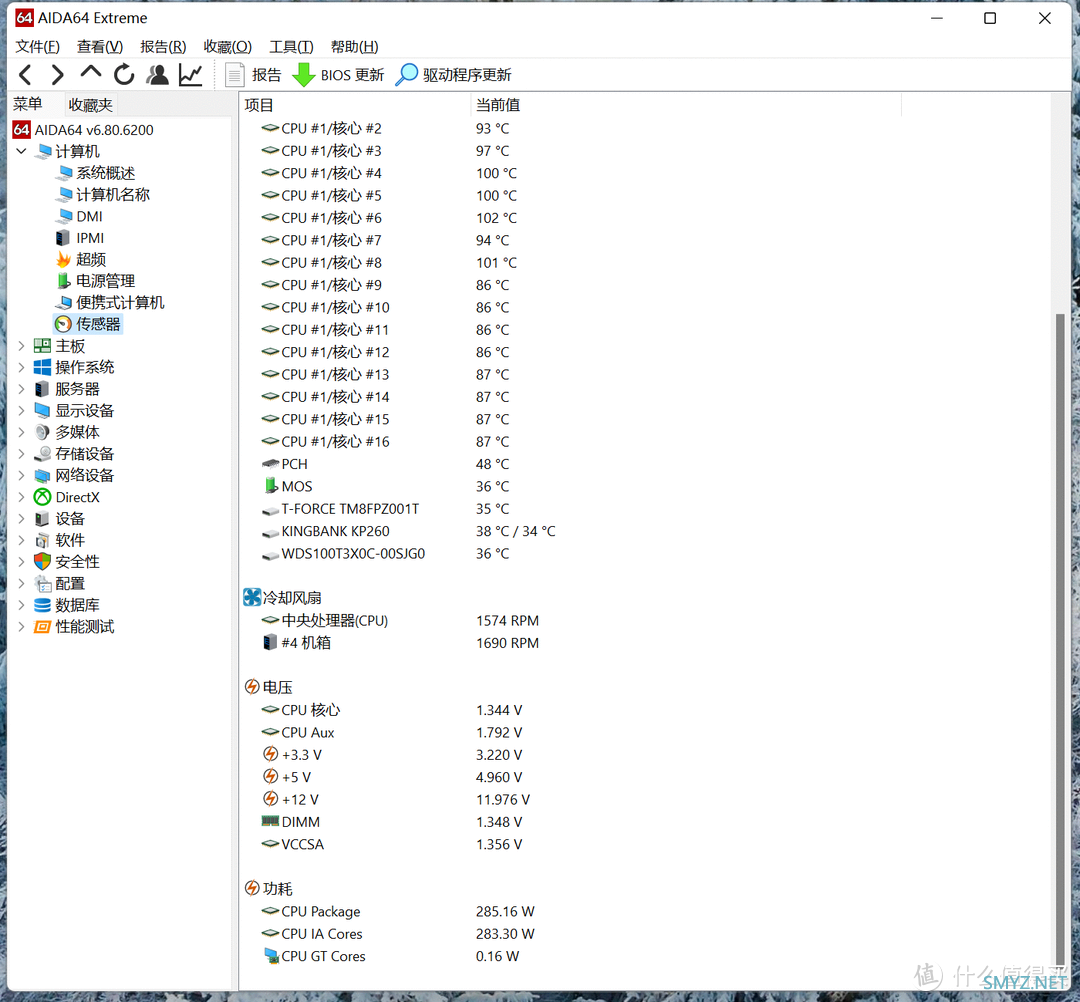This screenshot has width=1080, height=1002.
Task: Click the DirectX Xbox icon
Action: point(42,497)
